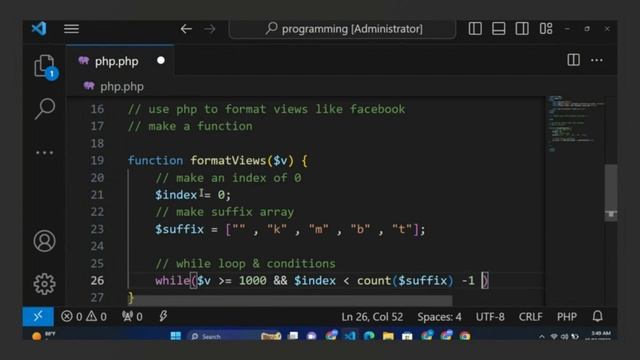
Task: Click the comment '// make a function'
Action: [x=190, y=126]
